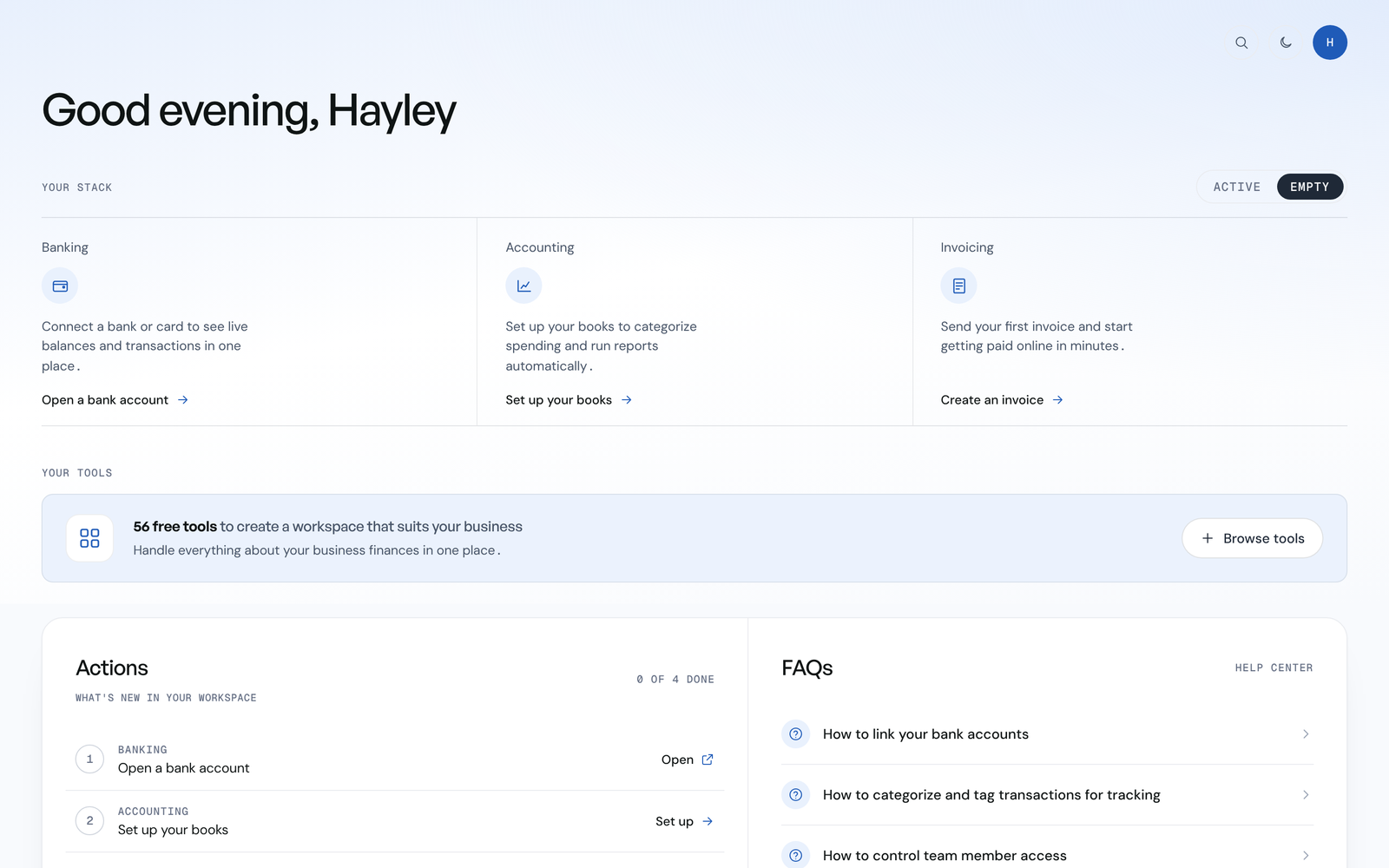1389x868 pixels.
Task: Click question icon for linking bank accounts FAQ
Action: pyautogui.click(x=795, y=734)
